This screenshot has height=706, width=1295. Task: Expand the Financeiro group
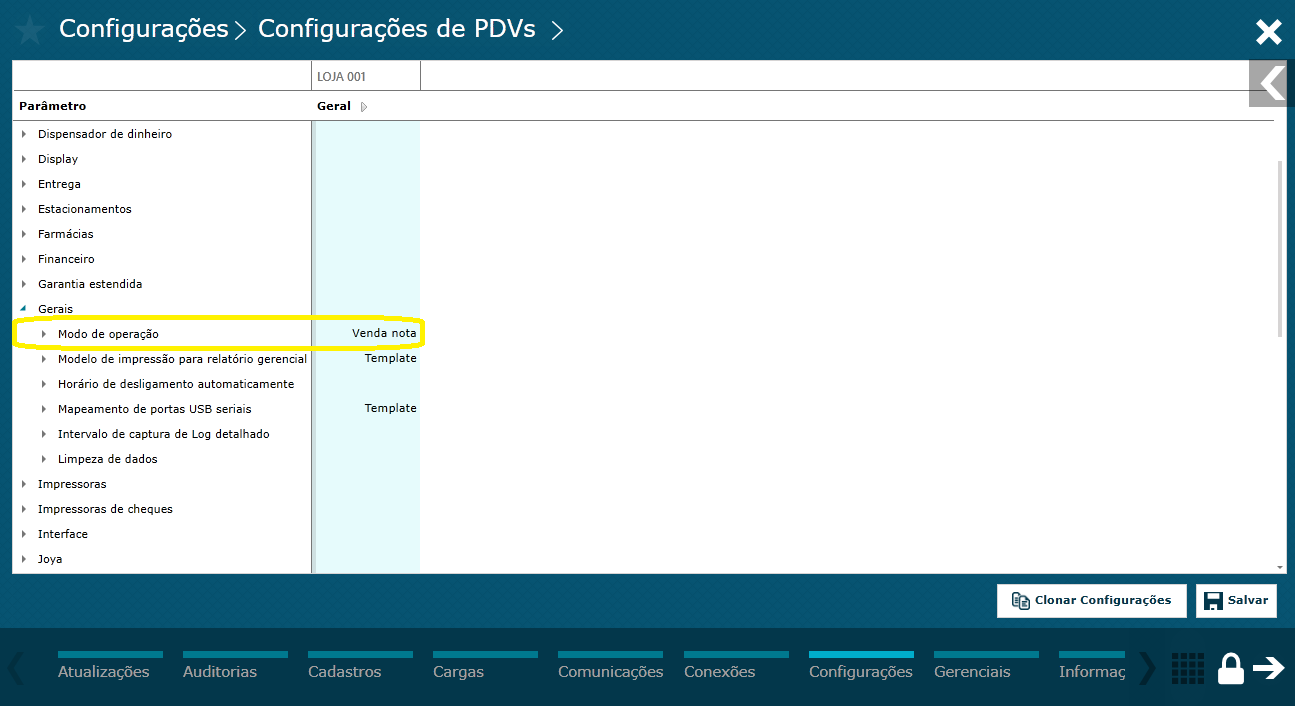24,259
